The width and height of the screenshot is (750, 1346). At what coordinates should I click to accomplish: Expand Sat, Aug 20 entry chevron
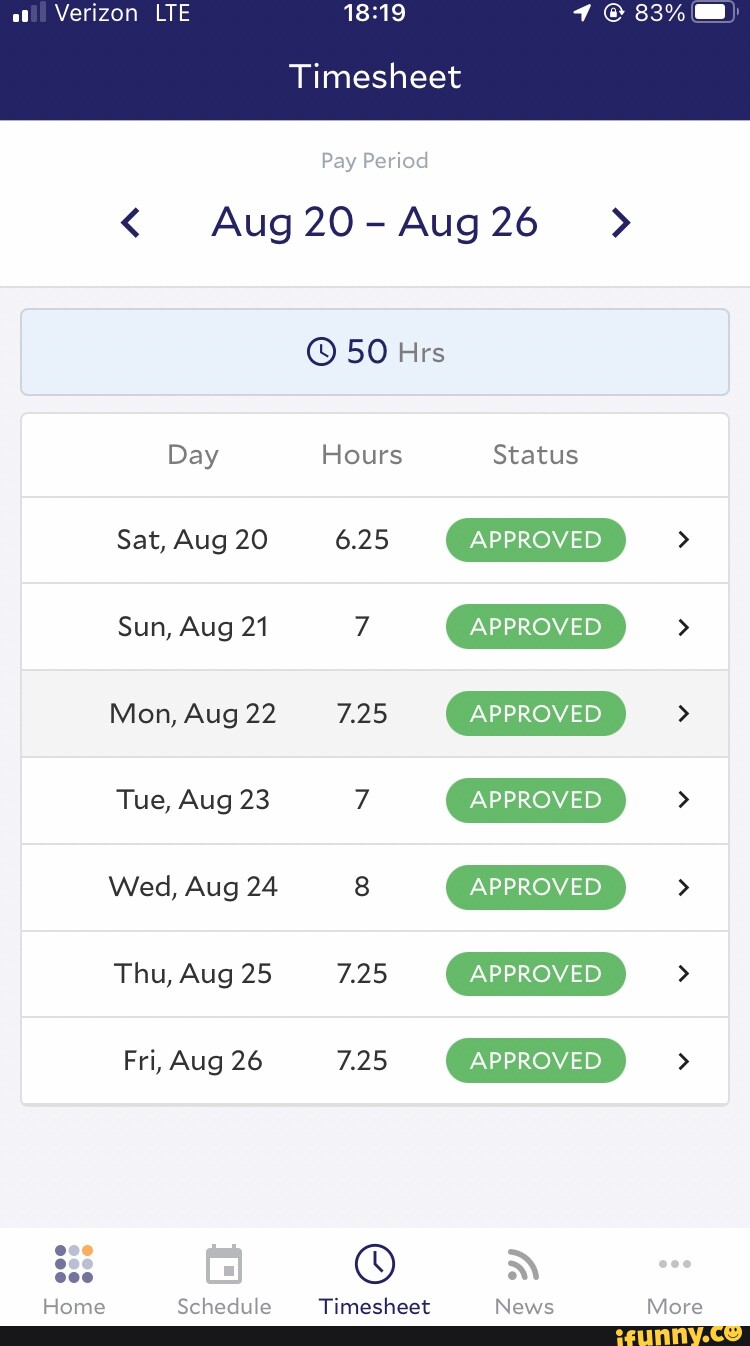pos(684,540)
